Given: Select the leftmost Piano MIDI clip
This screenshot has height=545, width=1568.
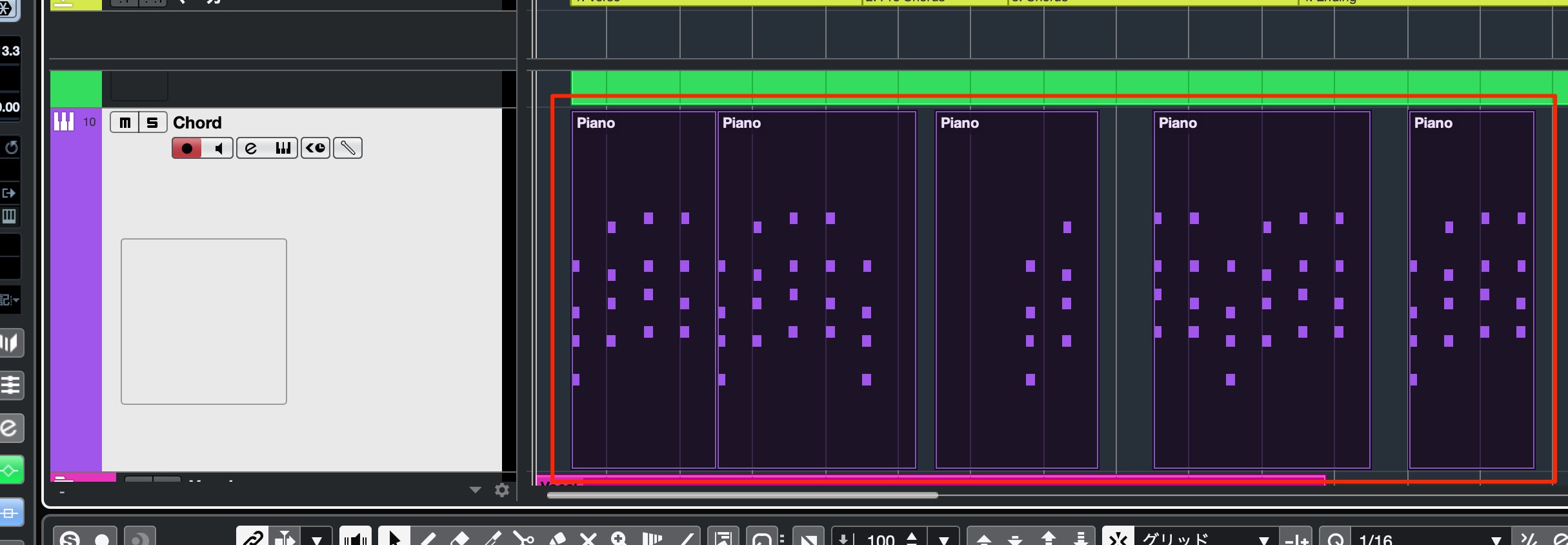Looking at the screenshot, I should coord(643,289).
